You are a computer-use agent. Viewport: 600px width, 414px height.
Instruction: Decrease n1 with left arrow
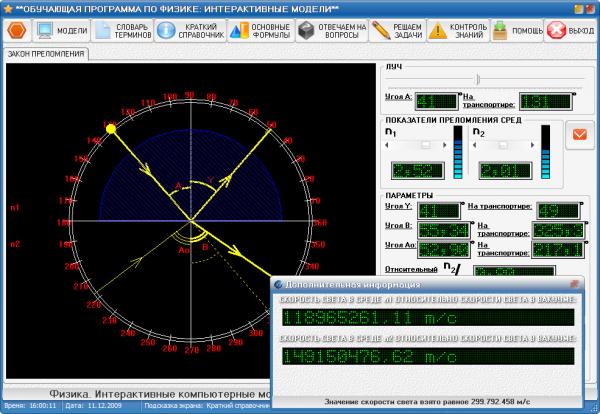pyautogui.click(x=386, y=145)
